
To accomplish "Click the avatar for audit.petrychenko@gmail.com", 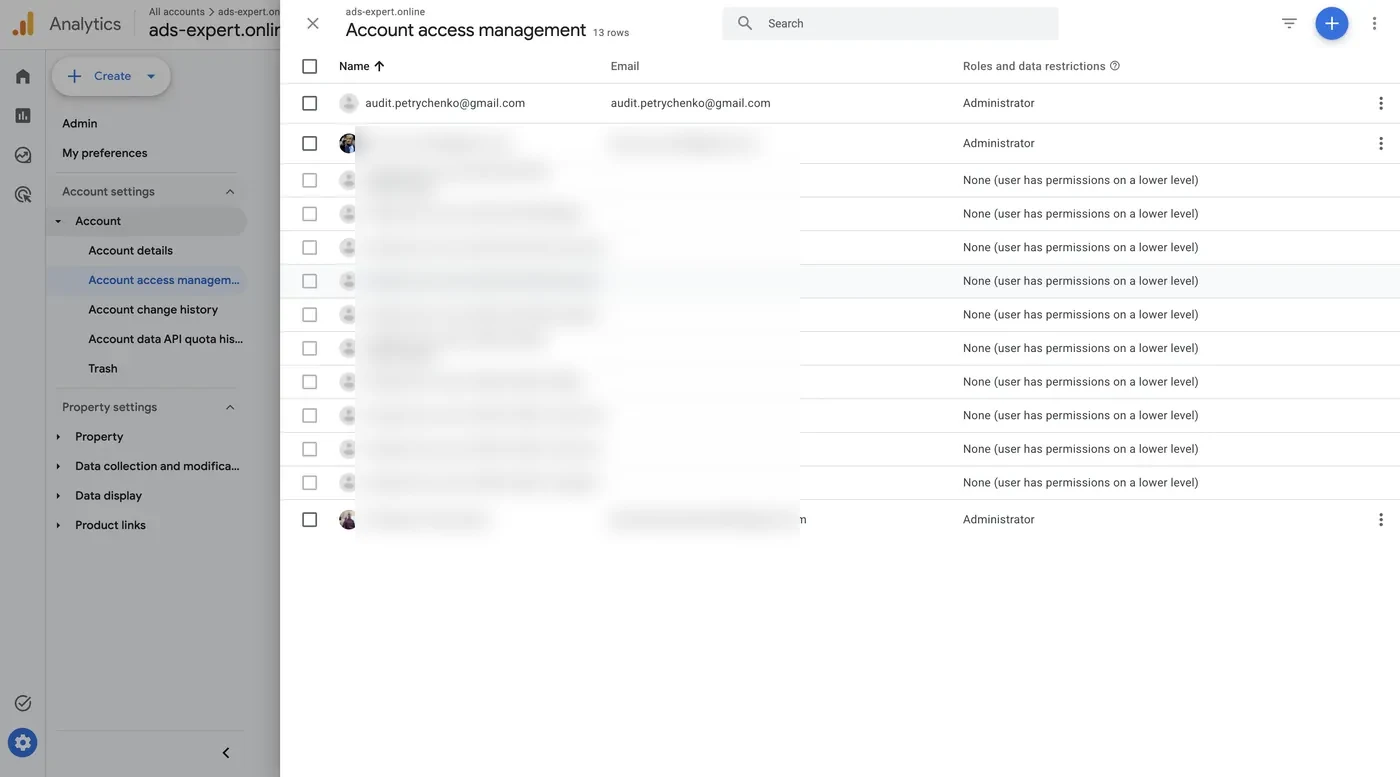I will tap(348, 103).
